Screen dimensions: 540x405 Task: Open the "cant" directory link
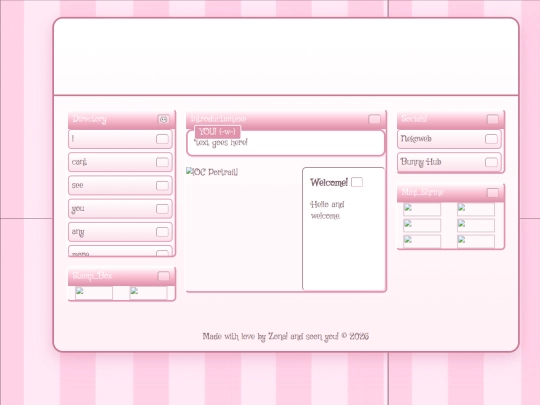tap(120, 162)
